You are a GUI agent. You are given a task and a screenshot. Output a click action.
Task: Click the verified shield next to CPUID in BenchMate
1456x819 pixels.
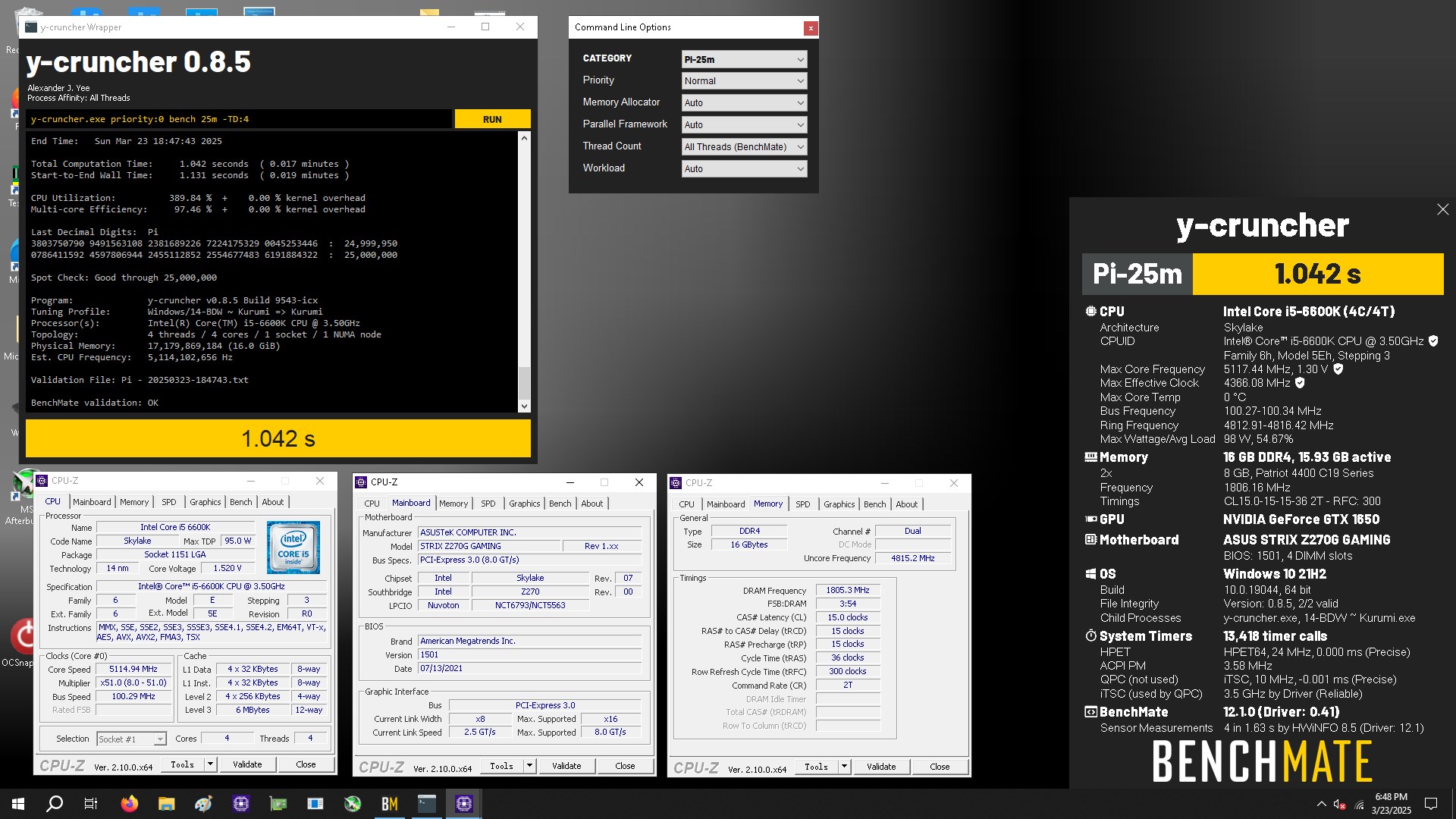coord(1433,341)
